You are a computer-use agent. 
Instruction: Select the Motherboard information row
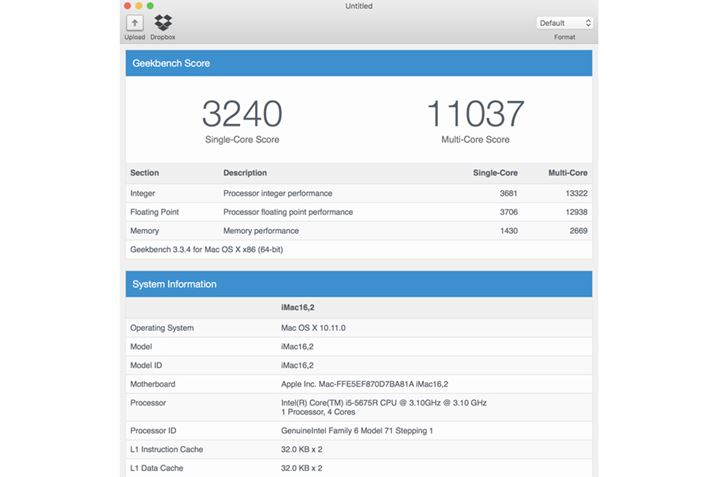[x=358, y=384]
